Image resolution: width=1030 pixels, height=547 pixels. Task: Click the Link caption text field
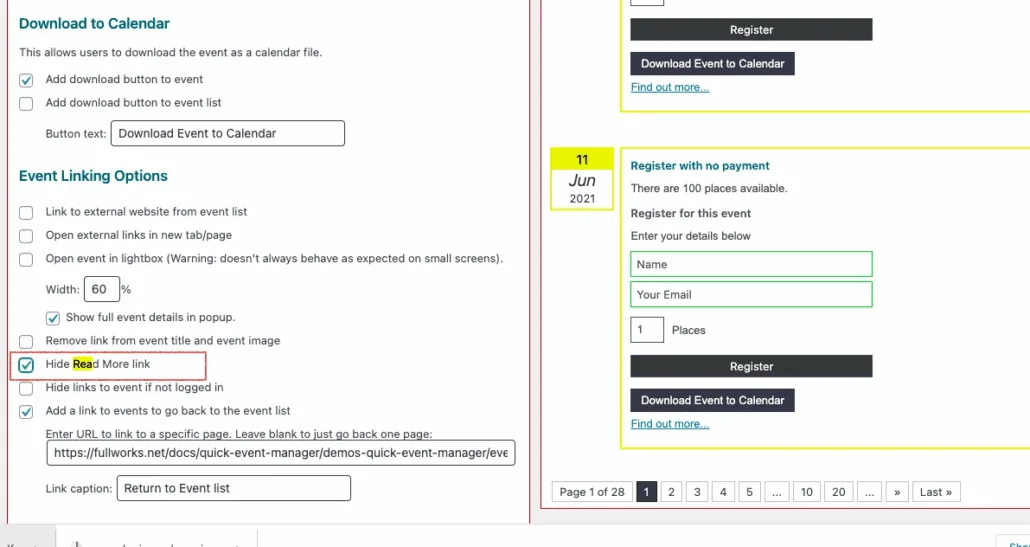click(x=234, y=488)
